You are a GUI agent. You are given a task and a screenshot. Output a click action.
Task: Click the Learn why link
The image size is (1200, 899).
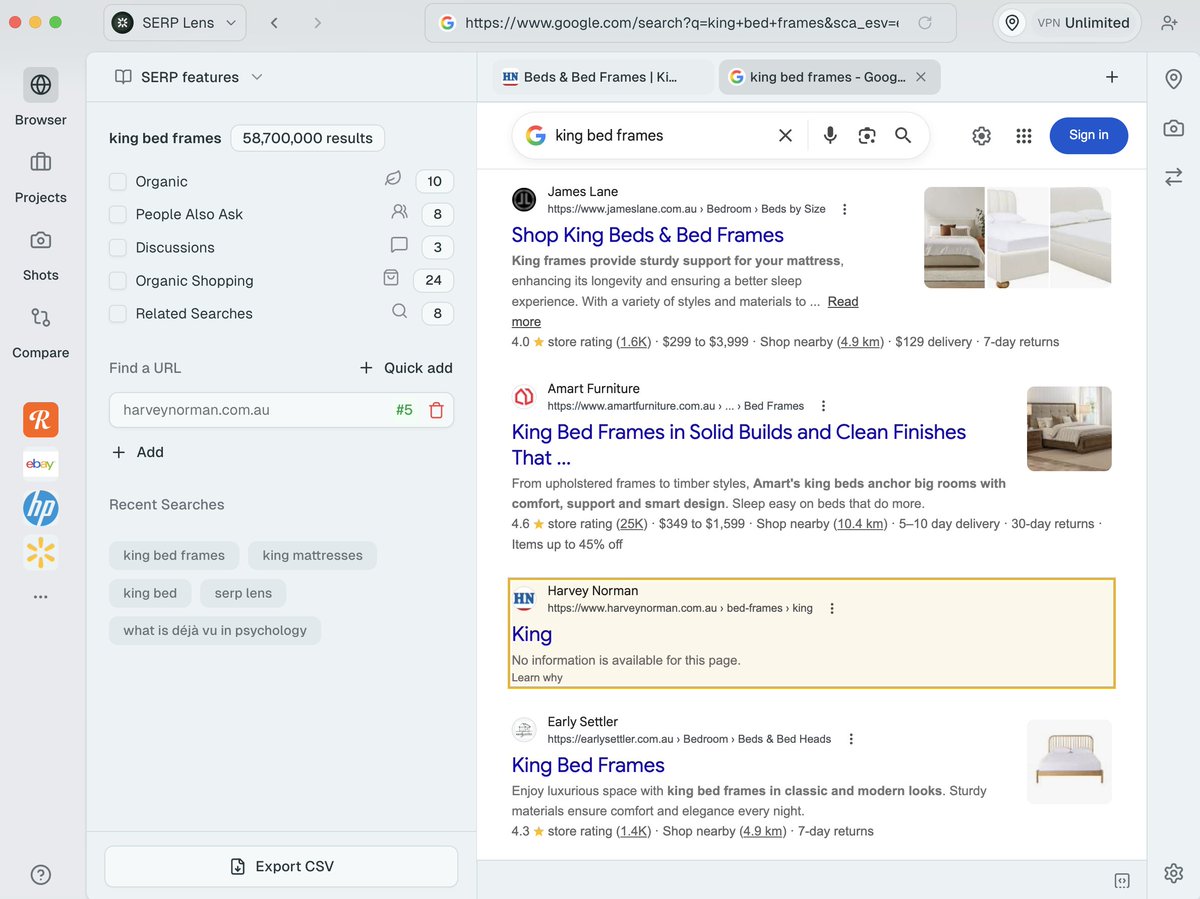[x=537, y=678]
